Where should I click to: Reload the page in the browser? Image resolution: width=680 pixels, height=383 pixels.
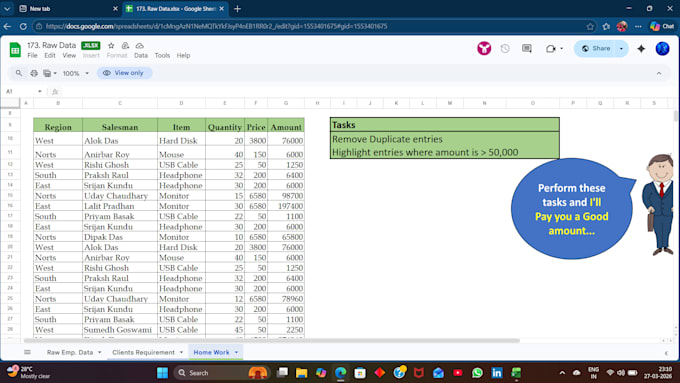click(x=23, y=26)
